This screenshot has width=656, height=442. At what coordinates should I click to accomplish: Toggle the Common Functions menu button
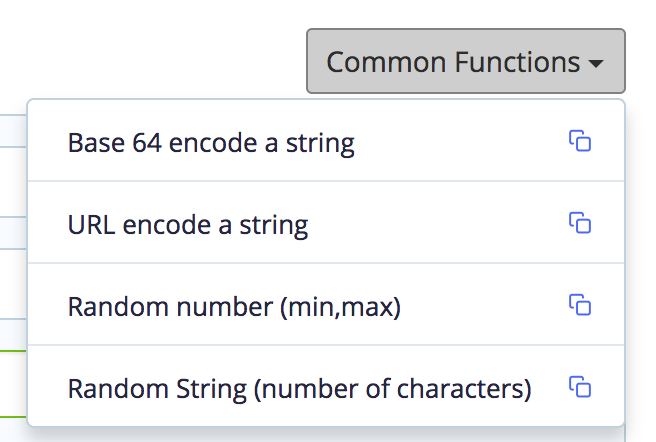coord(466,61)
